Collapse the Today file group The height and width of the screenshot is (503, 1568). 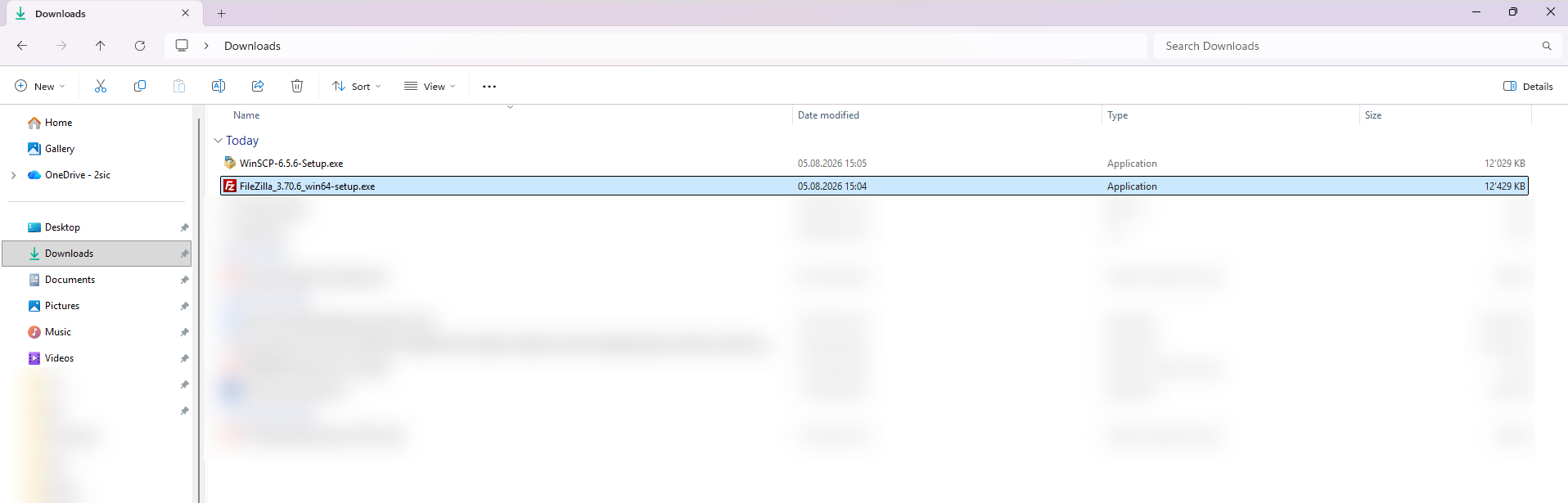[218, 141]
